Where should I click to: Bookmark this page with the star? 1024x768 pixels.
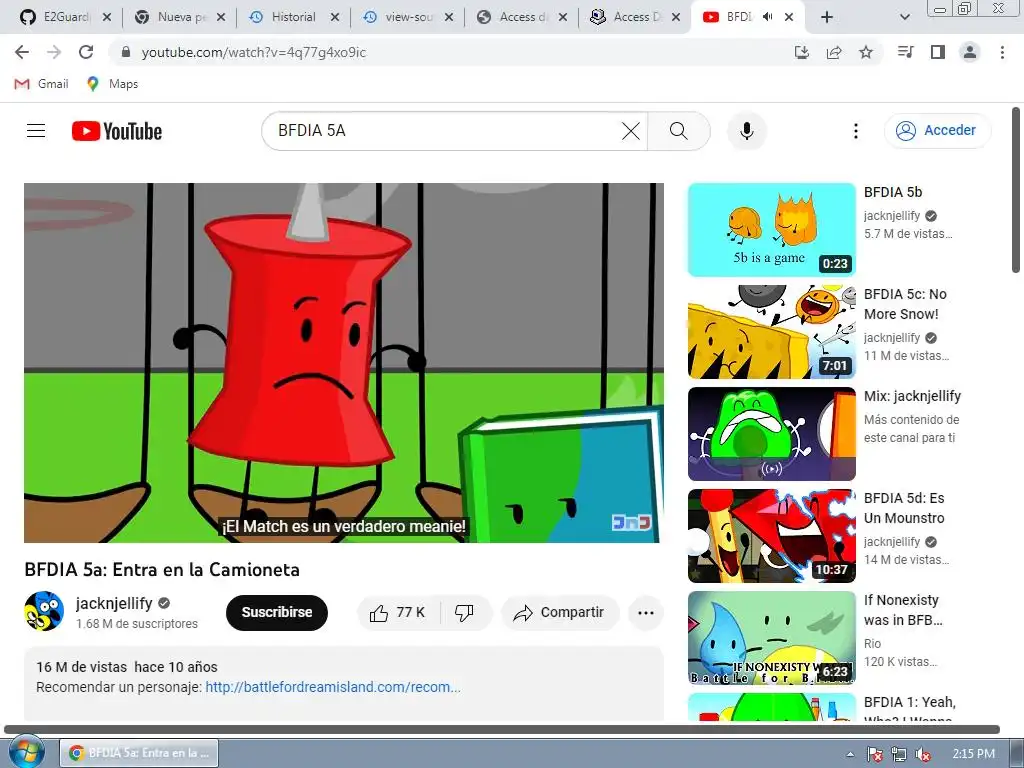(x=866, y=52)
